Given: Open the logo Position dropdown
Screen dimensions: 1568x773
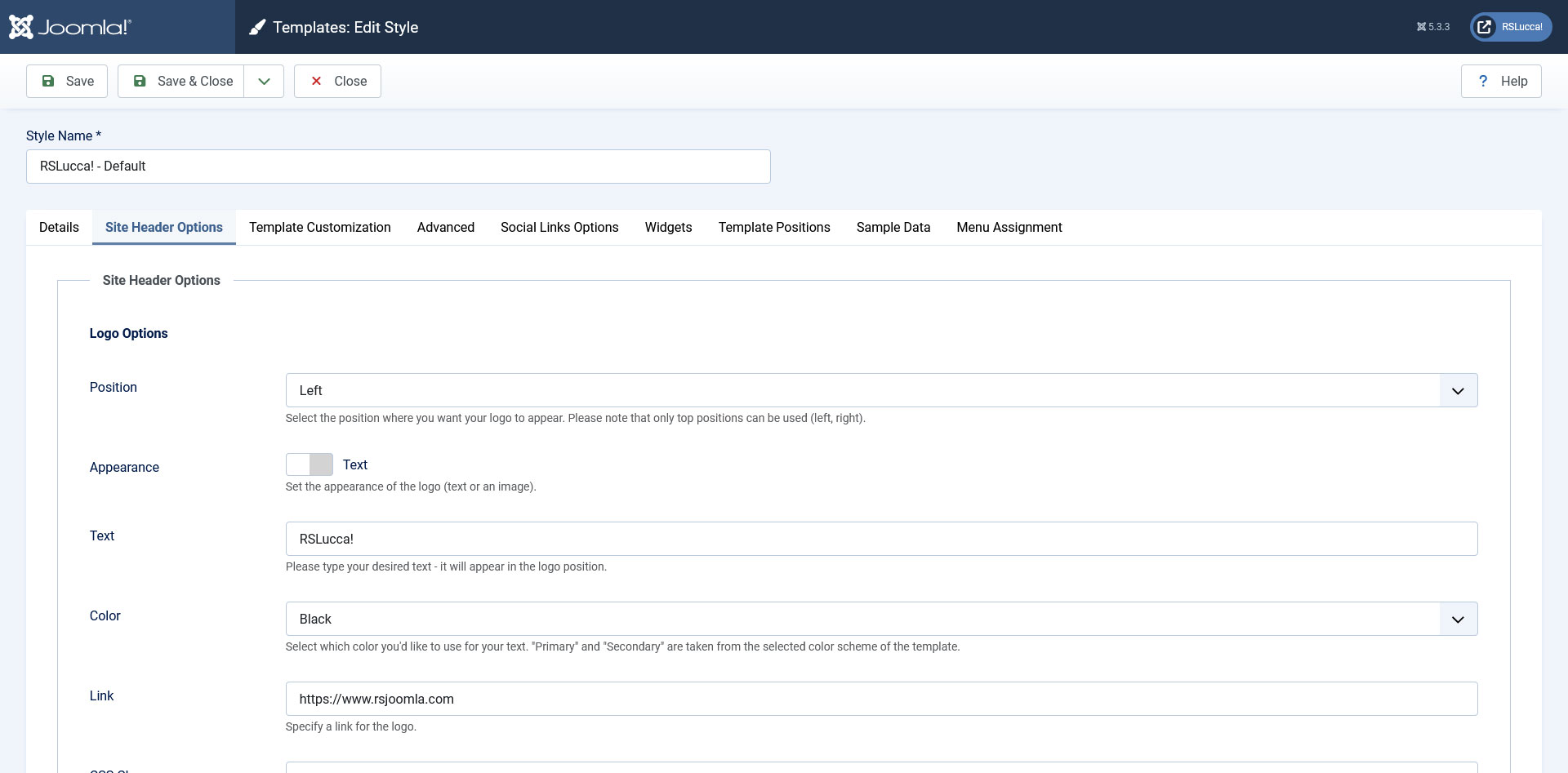Looking at the screenshot, I should (x=881, y=390).
